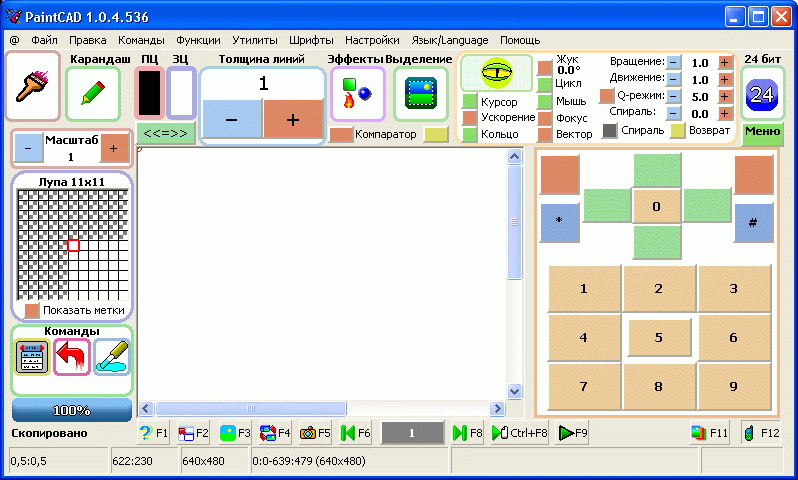Screen dimensions: 798x480
Task: Click the F9 run button
Action: [x=573, y=433]
